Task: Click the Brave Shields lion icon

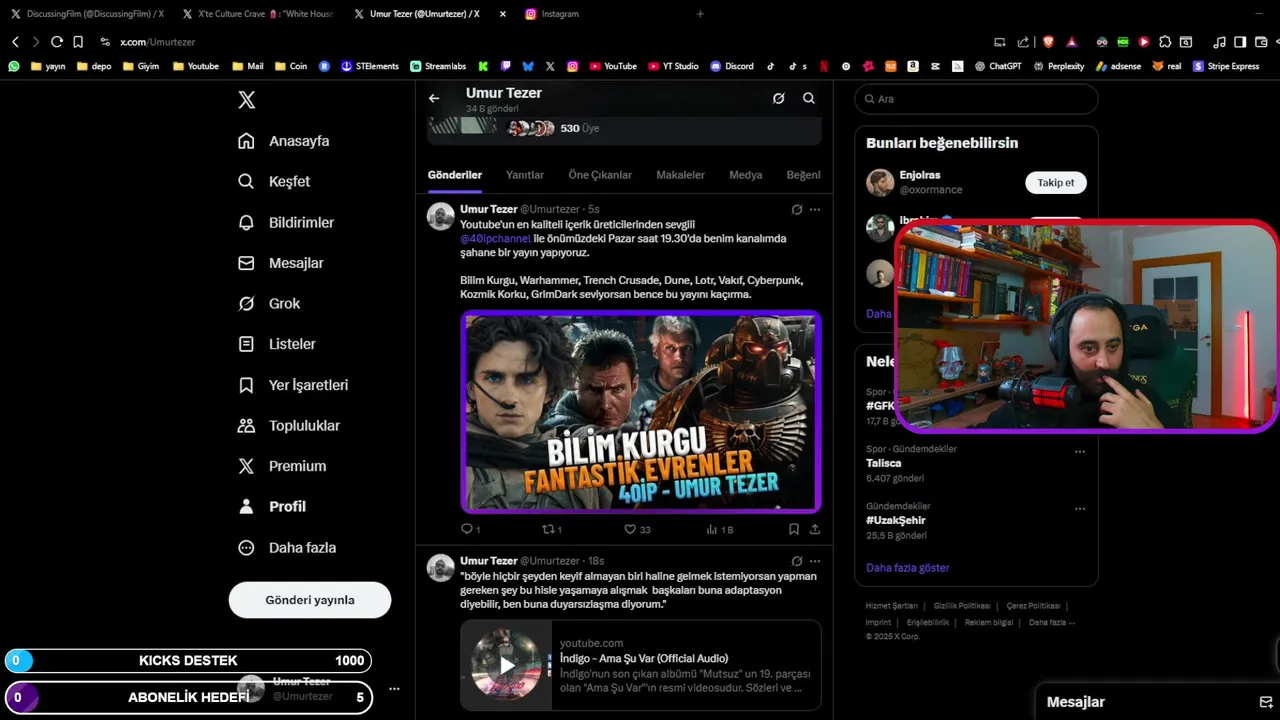Action: [1048, 42]
